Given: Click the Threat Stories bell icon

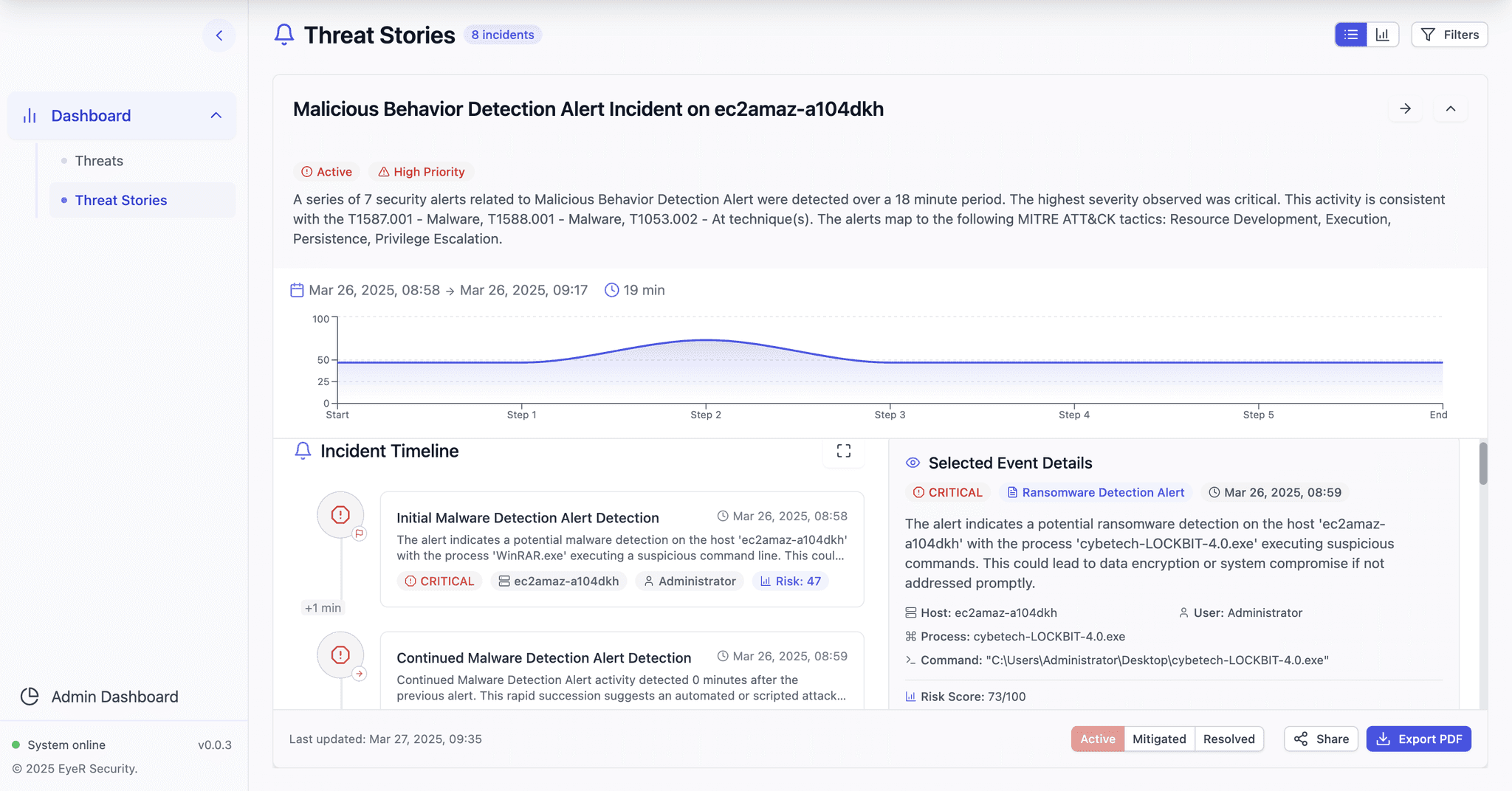Looking at the screenshot, I should point(284,35).
